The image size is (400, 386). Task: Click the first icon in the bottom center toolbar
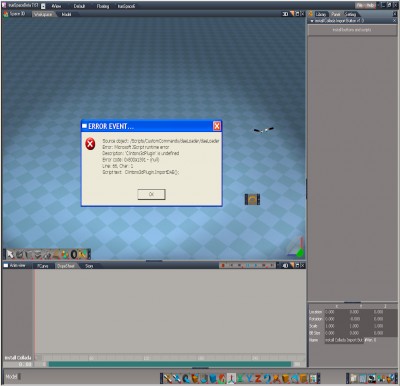coord(168,378)
